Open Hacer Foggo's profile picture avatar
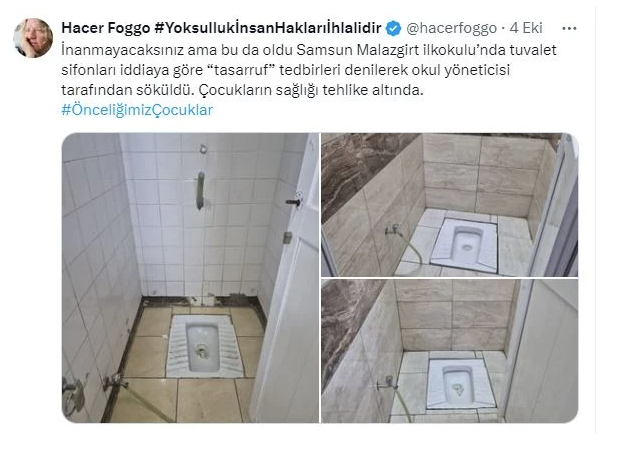This screenshot has width=641, height=457. [x=33, y=38]
